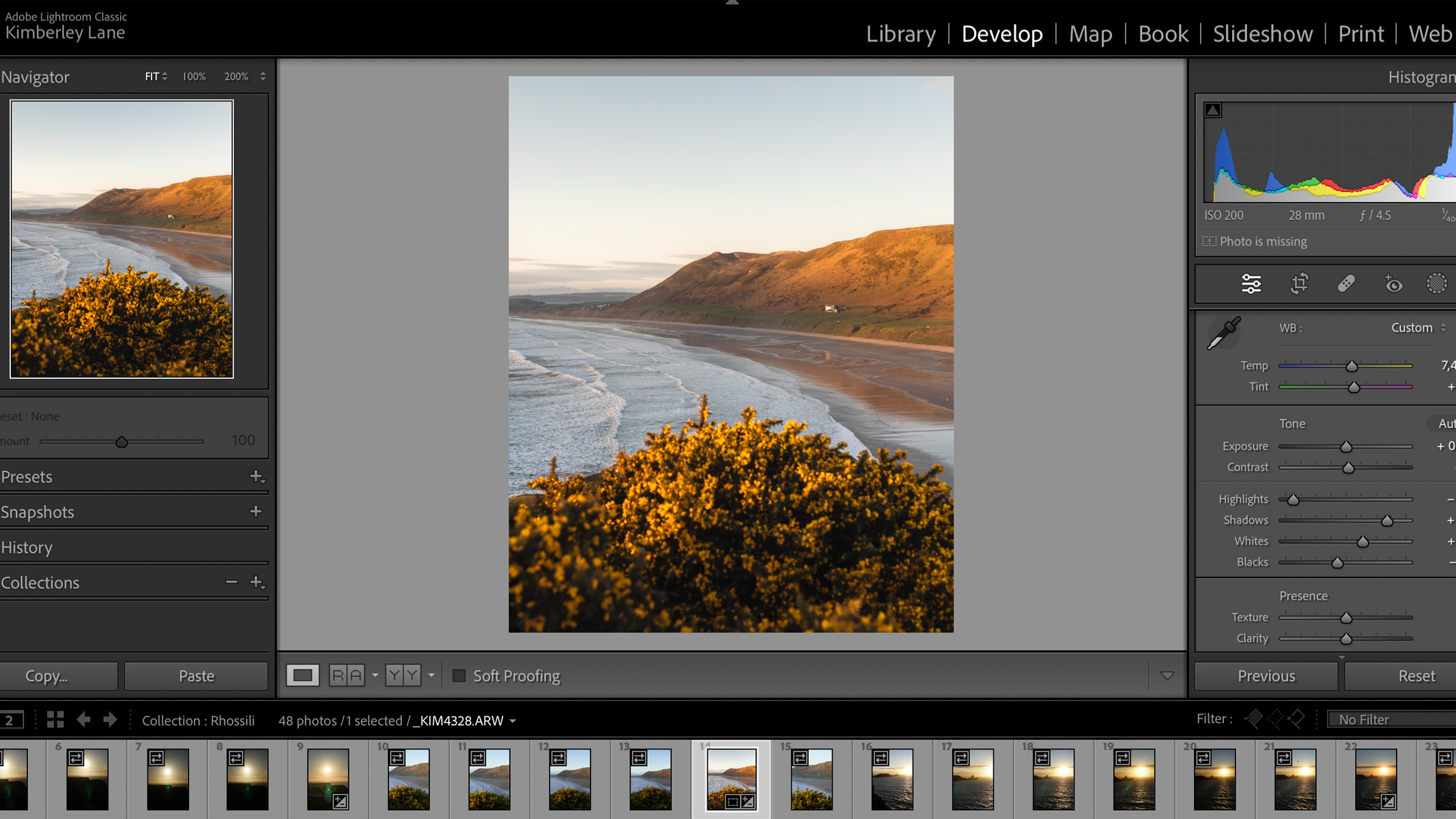Click the Copy button for settings

[46, 676]
